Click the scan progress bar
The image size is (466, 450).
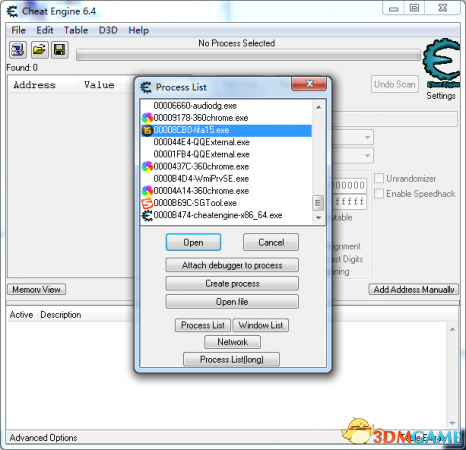(x=248, y=55)
